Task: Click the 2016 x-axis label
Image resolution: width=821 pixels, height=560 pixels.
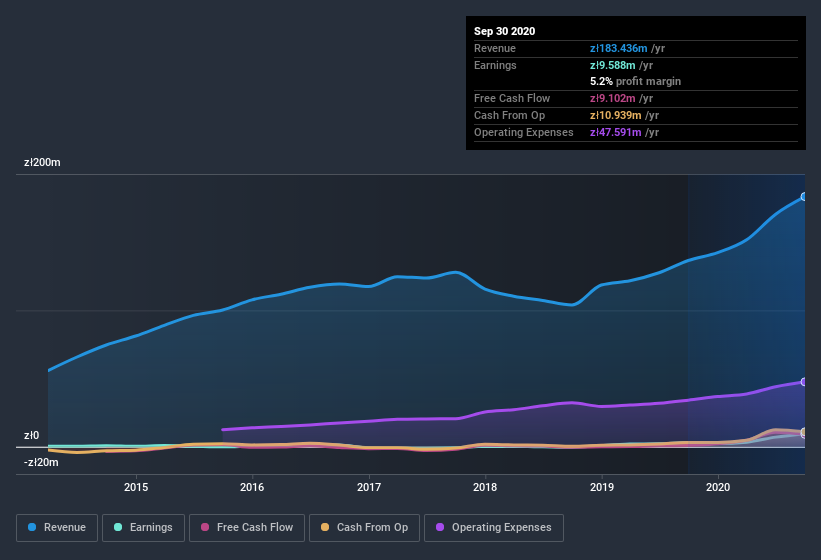Action: pyautogui.click(x=252, y=487)
